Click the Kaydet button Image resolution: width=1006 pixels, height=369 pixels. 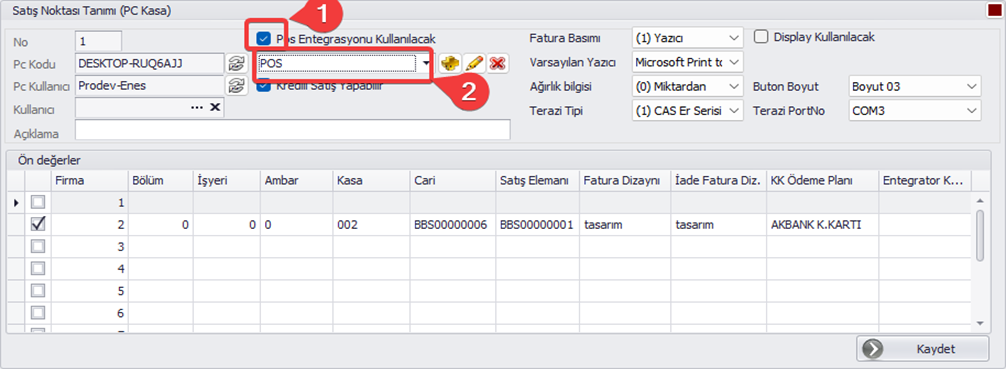[x=922, y=349]
